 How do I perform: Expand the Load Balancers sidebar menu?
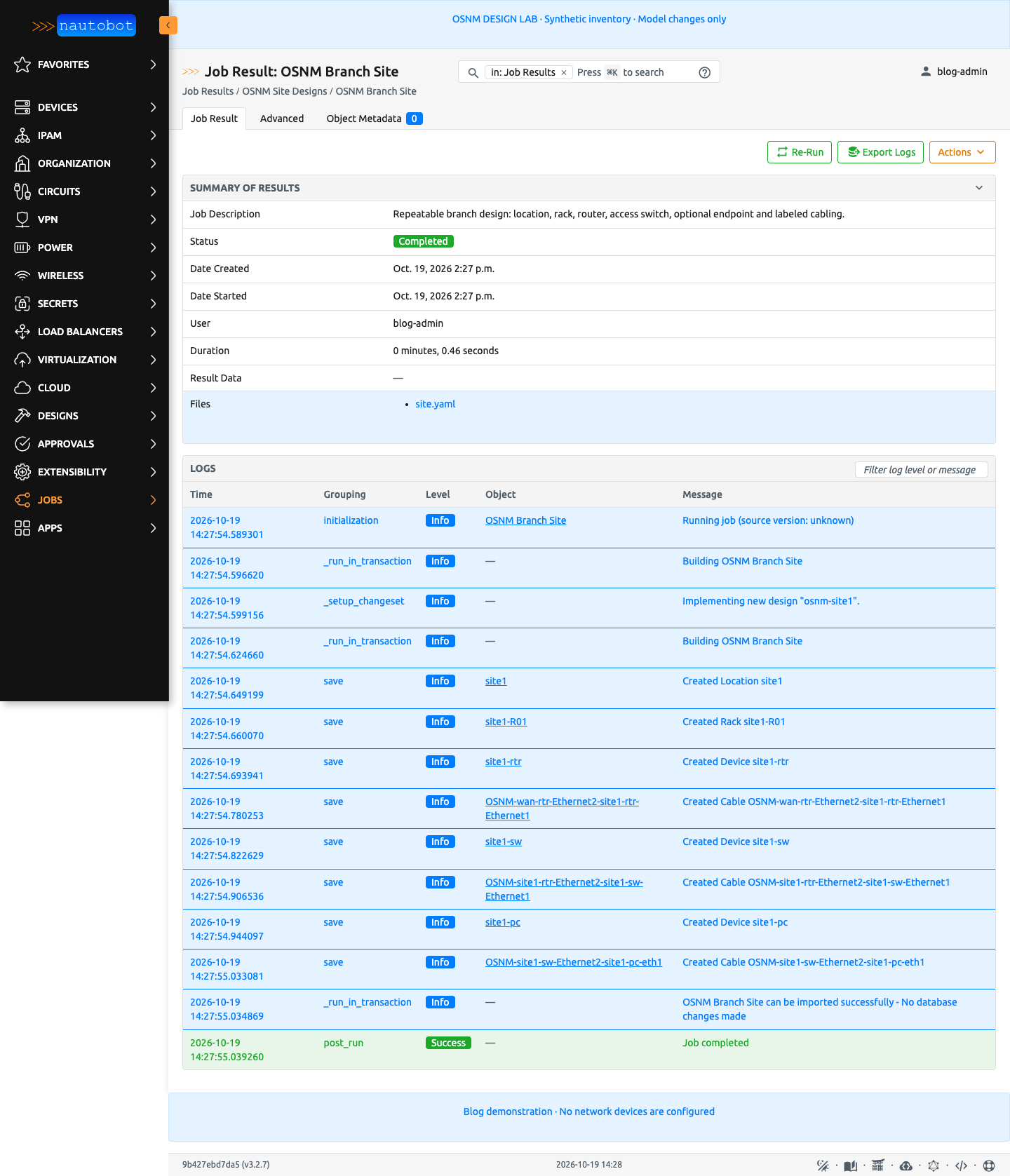pos(84,332)
